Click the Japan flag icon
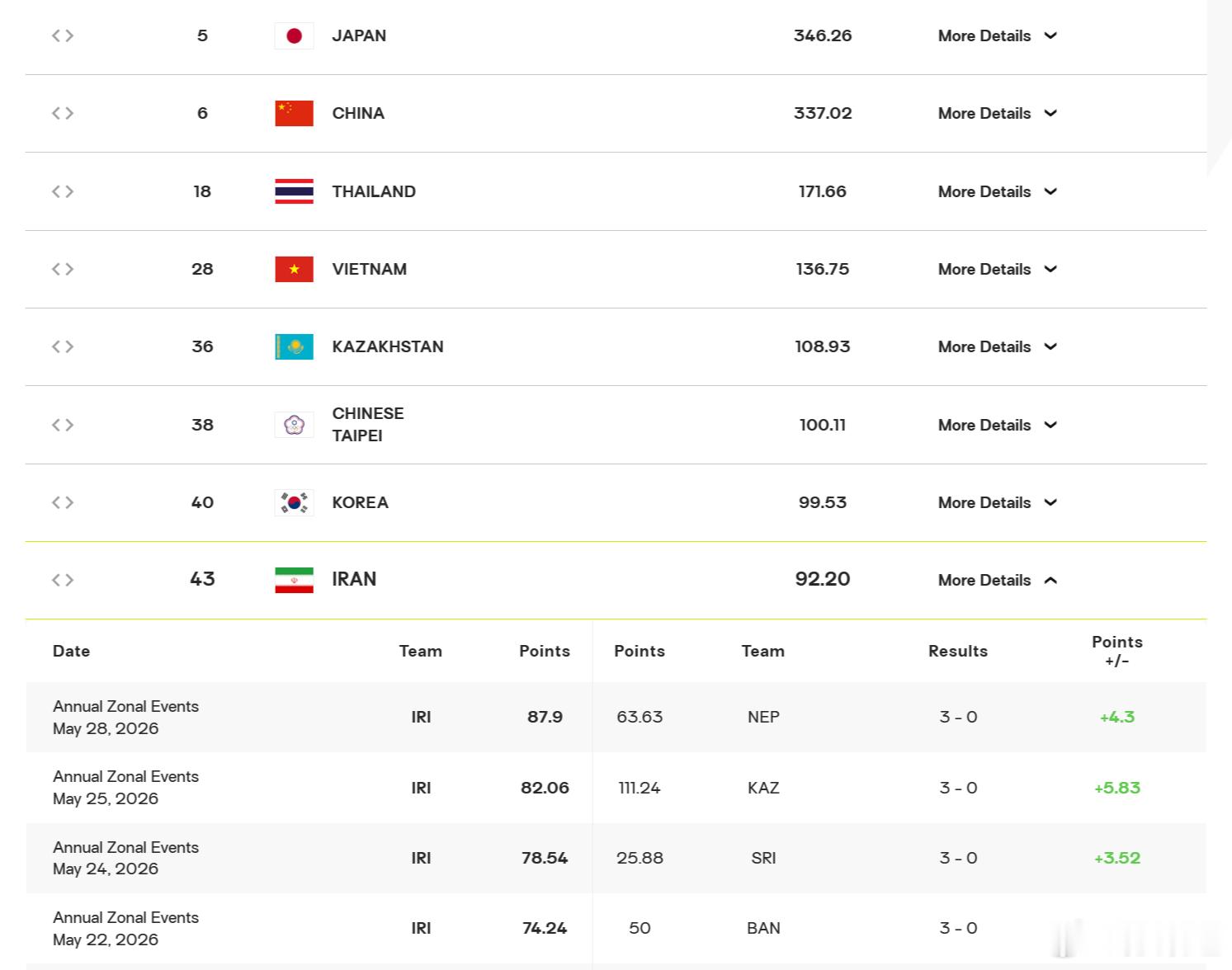This screenshot has height=970, width=1232. pos(294,35)
